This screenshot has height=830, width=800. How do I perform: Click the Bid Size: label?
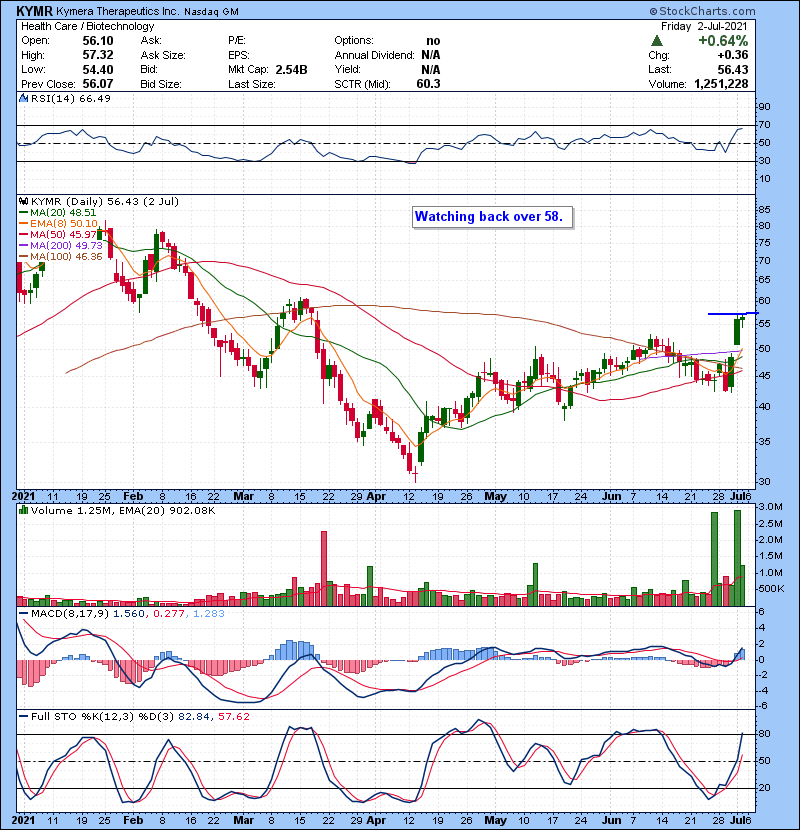161,84
